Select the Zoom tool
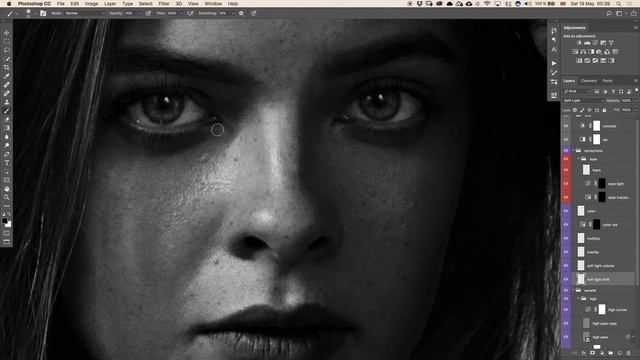This screenshot has width=640, height=360. tap(7, 197)
